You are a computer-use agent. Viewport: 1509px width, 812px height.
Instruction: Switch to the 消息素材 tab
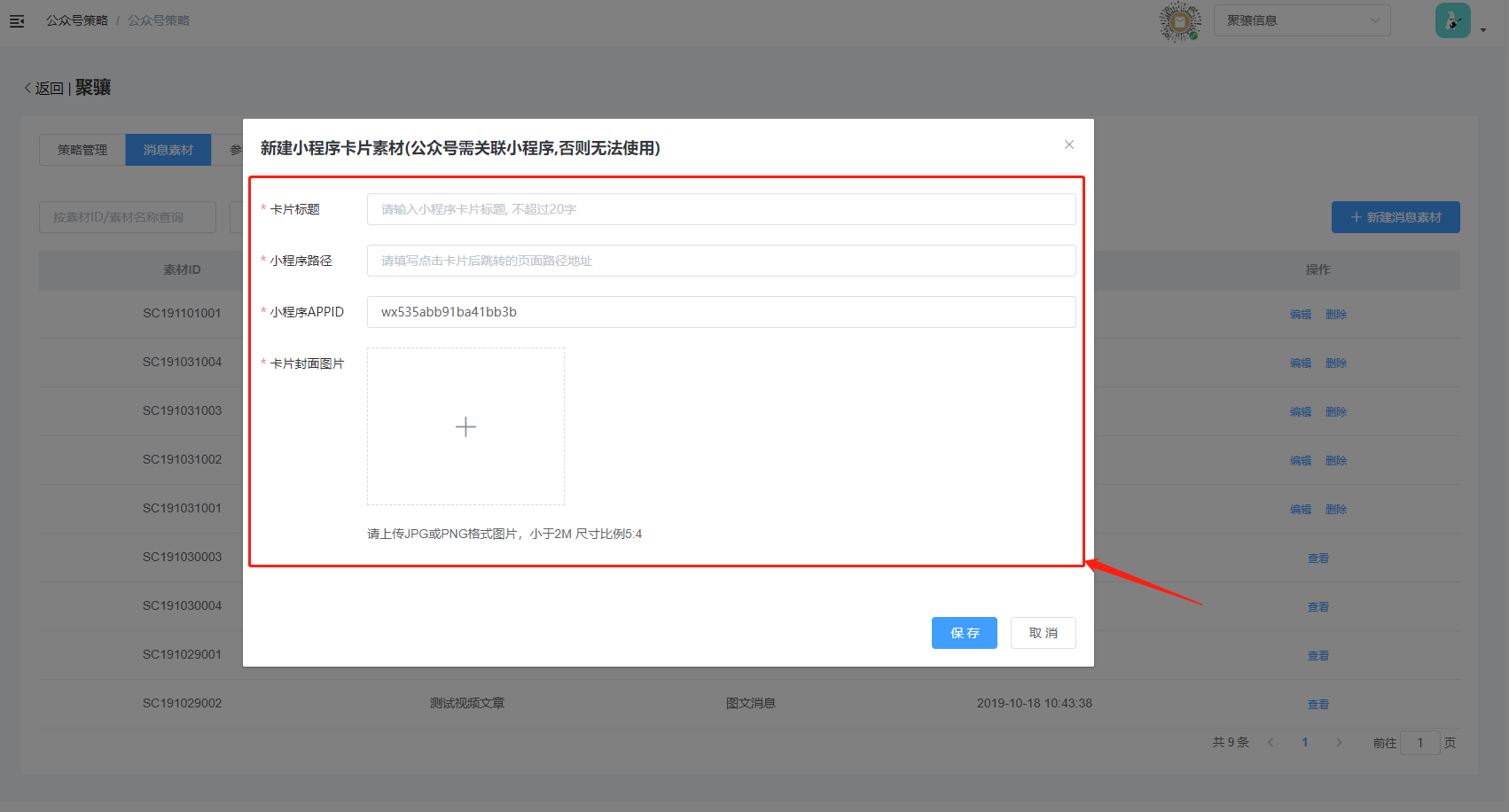(x=168, y=150)
